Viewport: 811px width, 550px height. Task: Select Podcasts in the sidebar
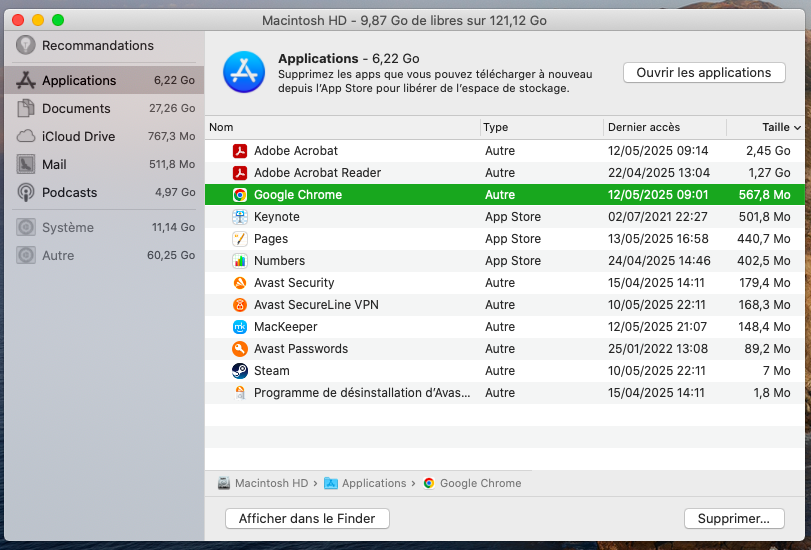point(104,192)
